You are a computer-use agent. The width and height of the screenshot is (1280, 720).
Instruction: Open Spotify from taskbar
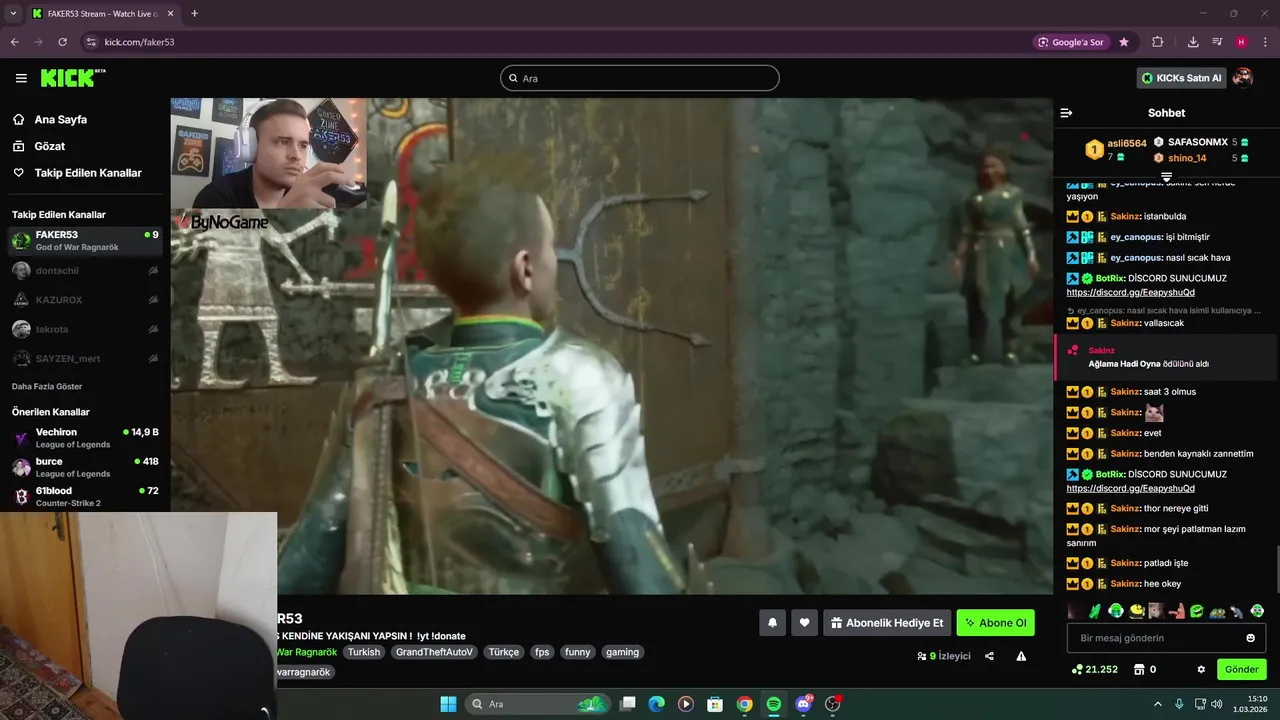click(774, 704)
